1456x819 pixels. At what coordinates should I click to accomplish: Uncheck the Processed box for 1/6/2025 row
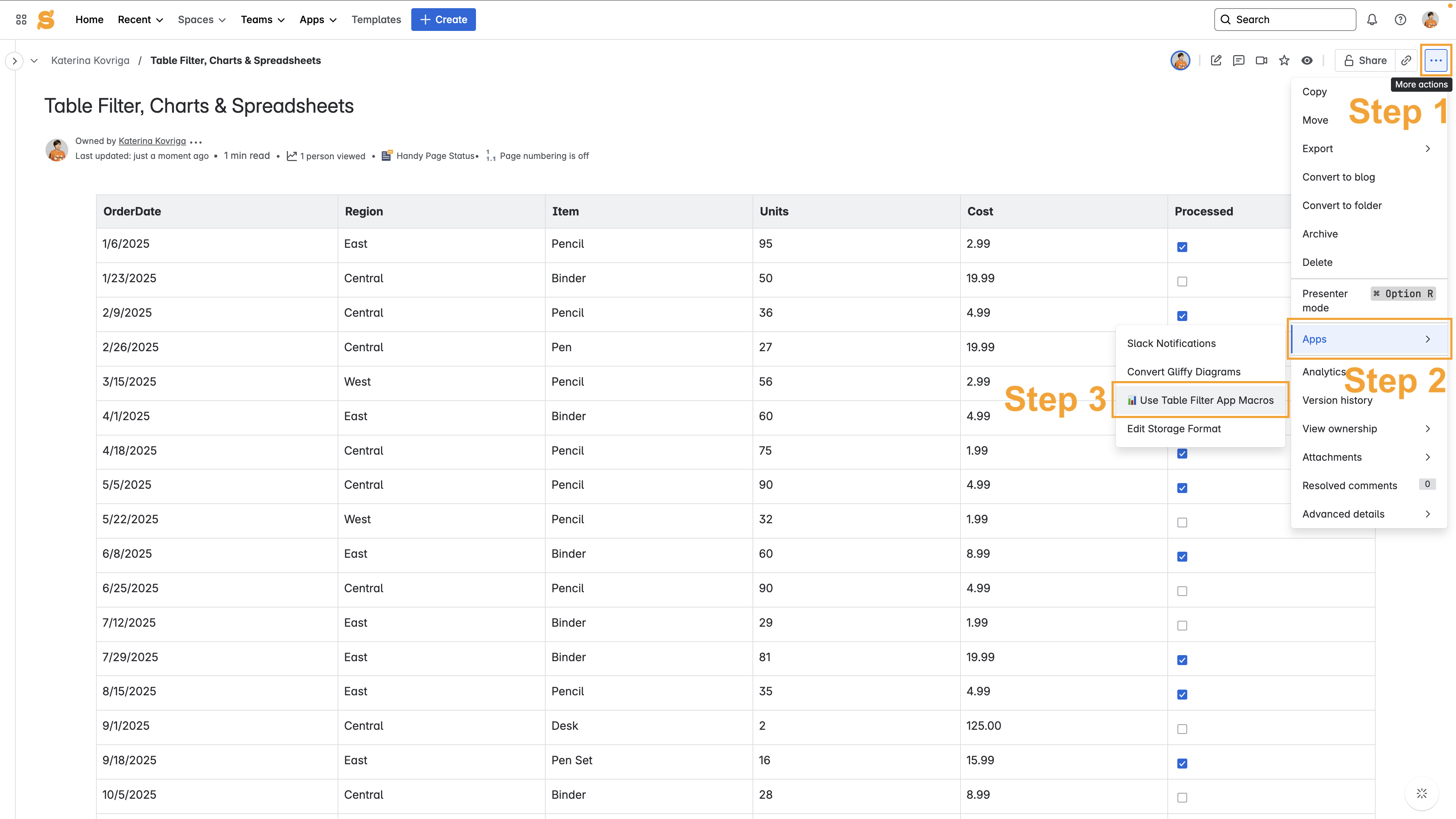[1182, 247]
